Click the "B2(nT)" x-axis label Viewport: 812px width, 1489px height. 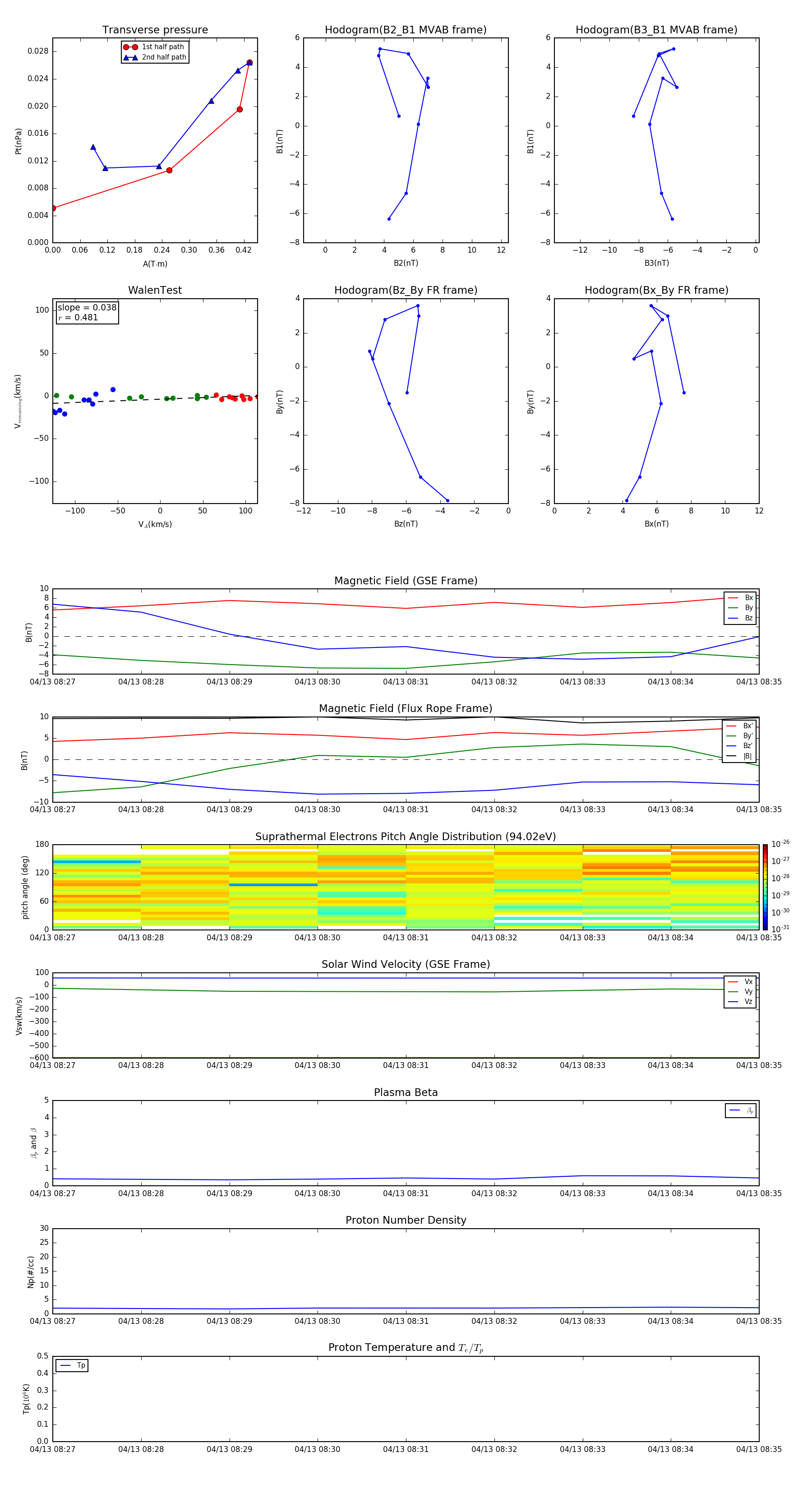click(x=406, y=264)
